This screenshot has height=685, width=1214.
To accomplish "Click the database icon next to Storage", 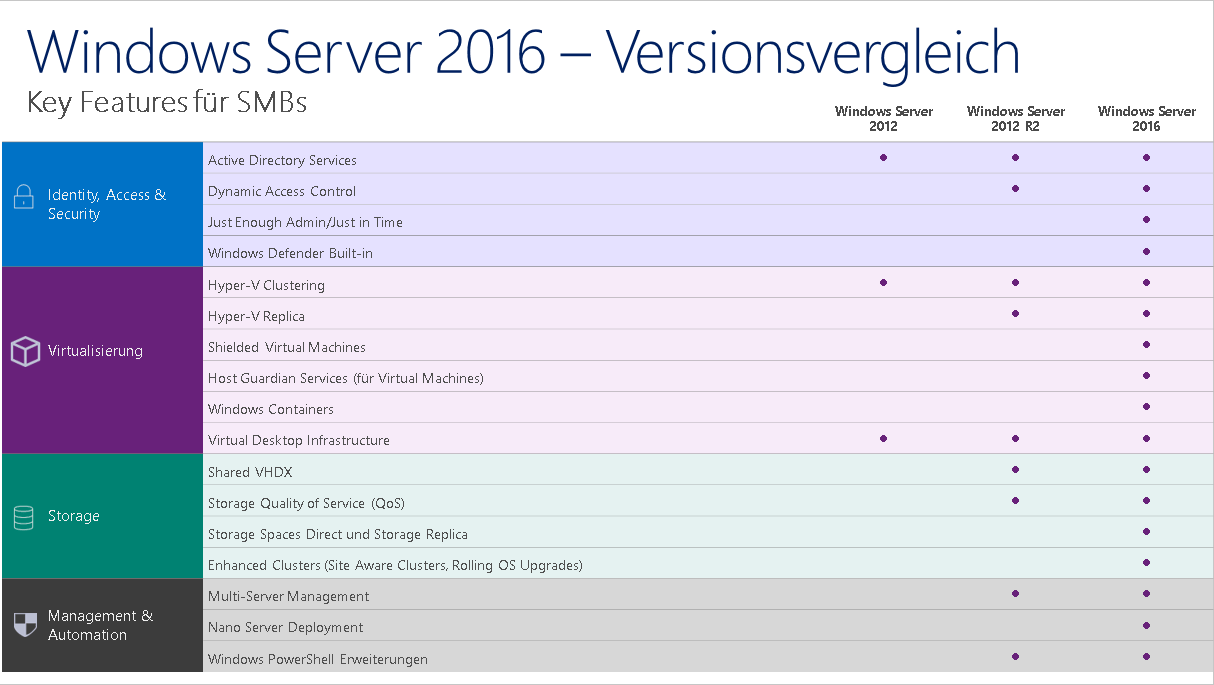I will tap(24, 517).
